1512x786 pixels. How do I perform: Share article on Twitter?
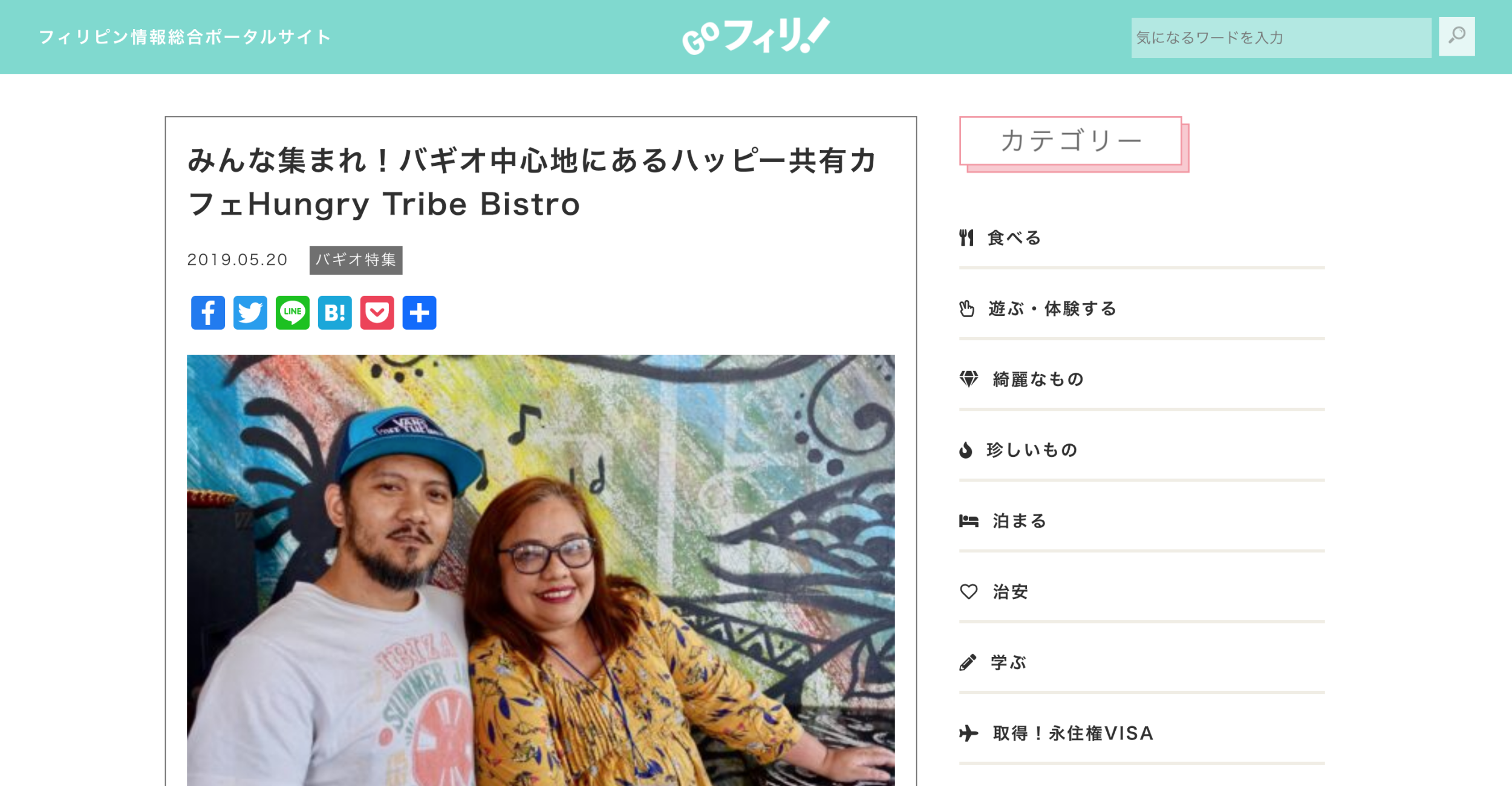[x=250, y=313]
